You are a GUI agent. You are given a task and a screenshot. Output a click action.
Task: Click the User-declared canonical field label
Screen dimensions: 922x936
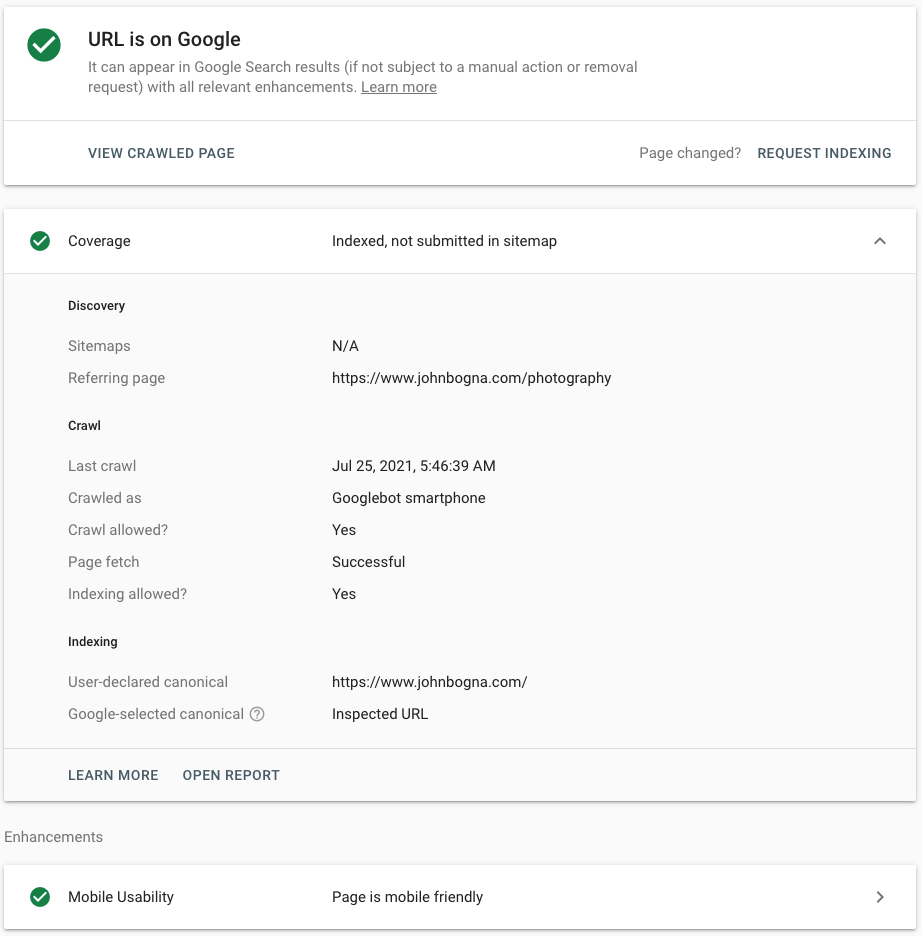(148, 682)
